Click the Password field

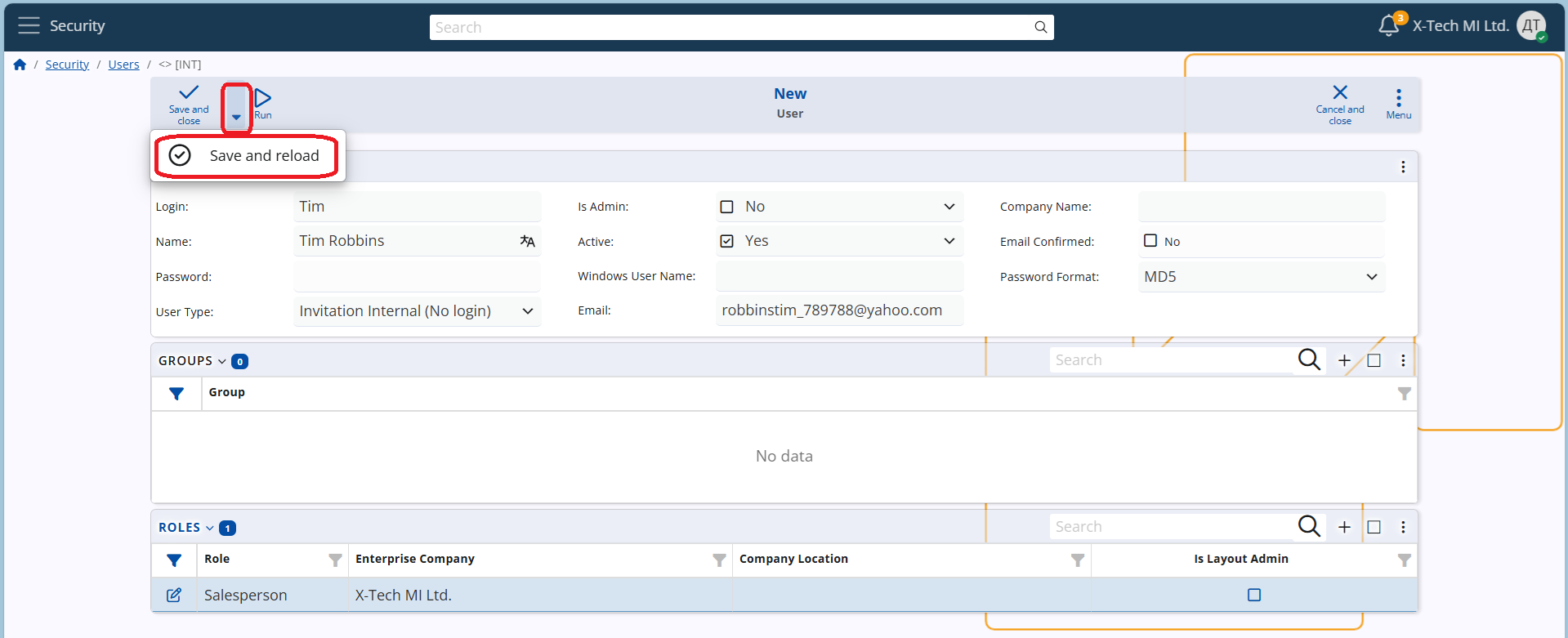pos(417,277)
